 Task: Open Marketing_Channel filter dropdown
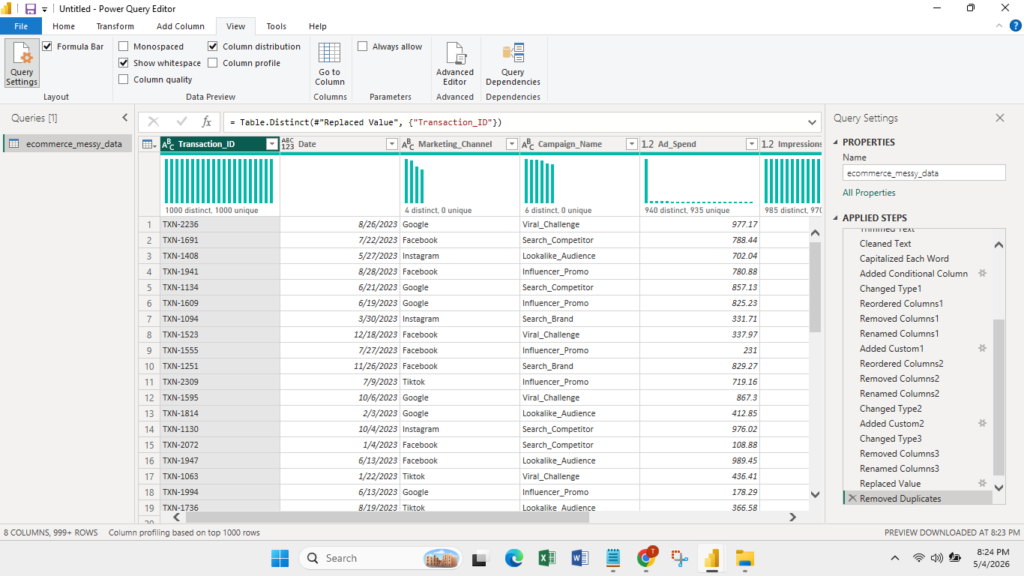click(511, 144)
